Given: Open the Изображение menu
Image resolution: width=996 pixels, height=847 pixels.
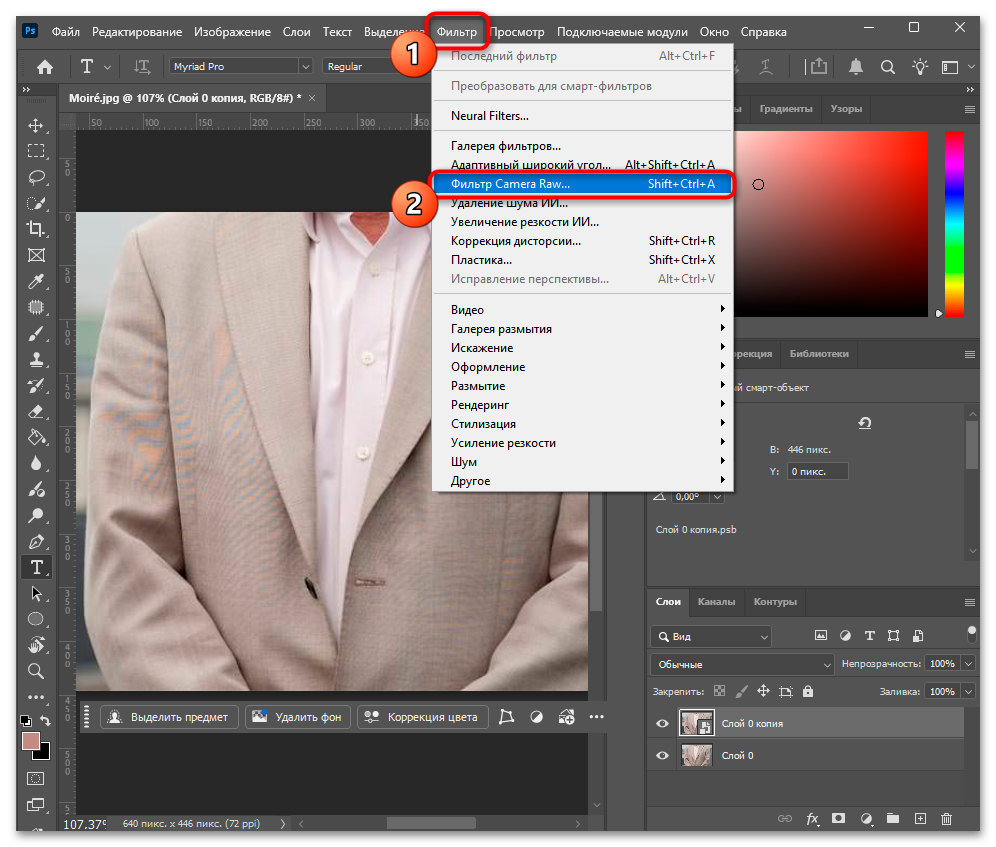Looking at the screenshot, I should (232, 32).
